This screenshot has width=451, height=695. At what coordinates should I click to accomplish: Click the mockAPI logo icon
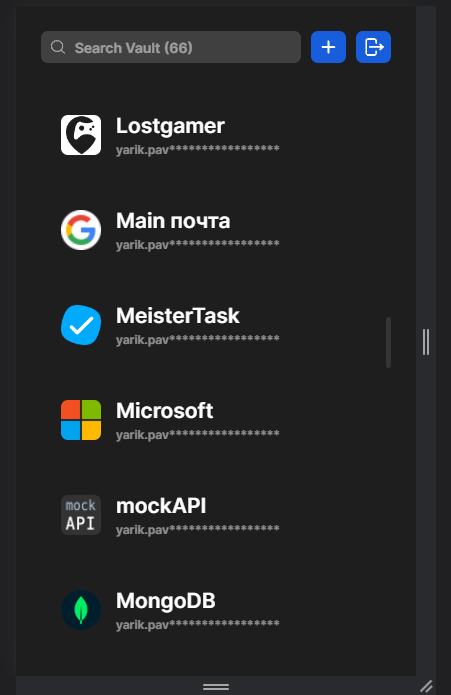coord(81,515)
